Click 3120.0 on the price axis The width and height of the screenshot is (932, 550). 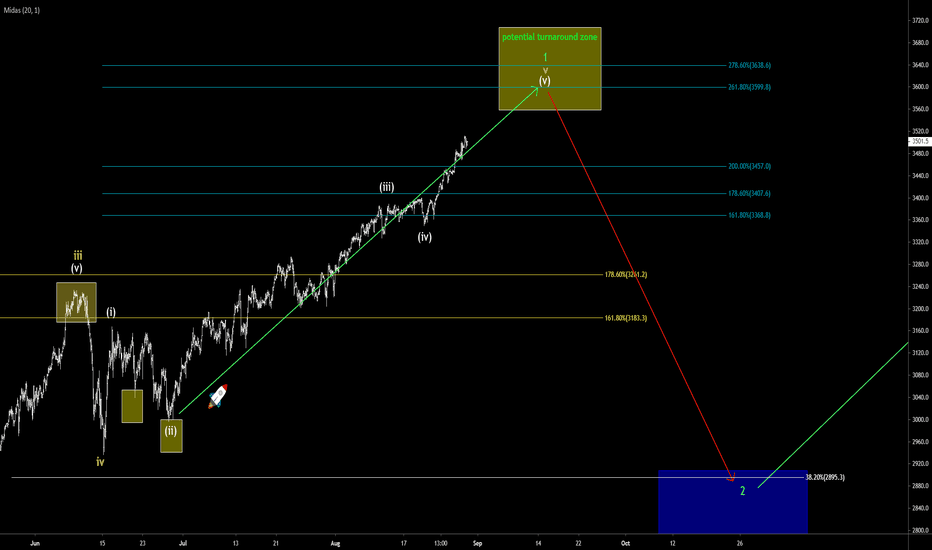(920, 353)
